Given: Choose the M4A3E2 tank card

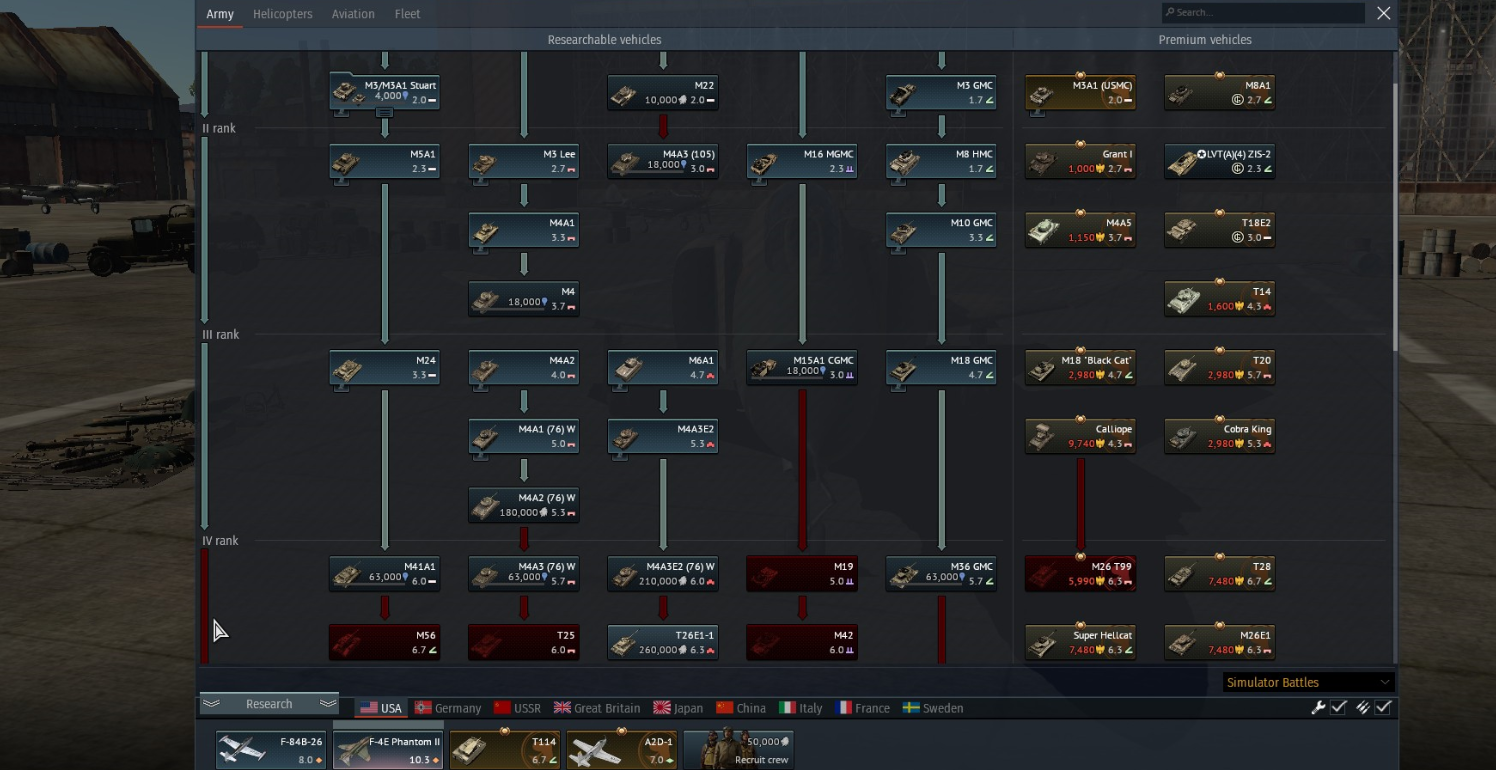Looking at the screenshot, I should click(662, 437).
